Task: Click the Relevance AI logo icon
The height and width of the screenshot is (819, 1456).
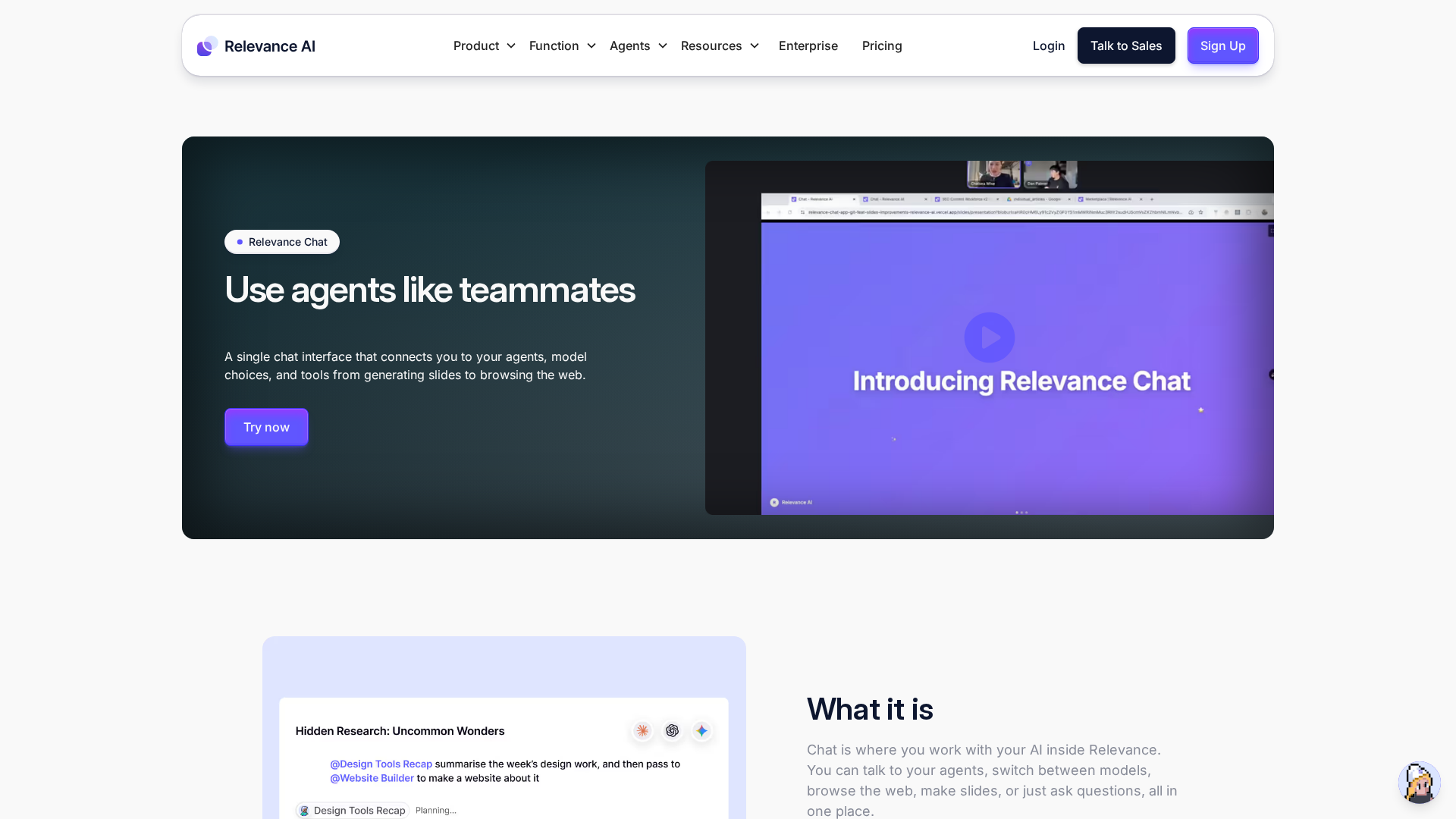Action: (x=207, y=46)
